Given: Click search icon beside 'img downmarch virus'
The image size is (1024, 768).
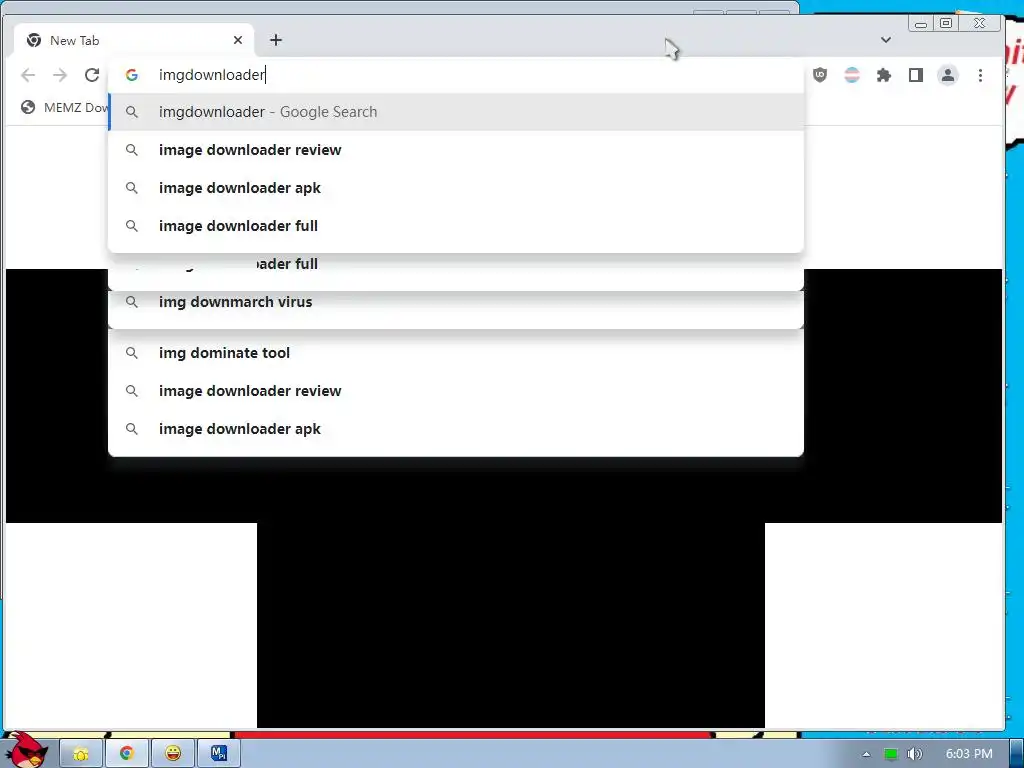Looking at the screenshot, I should click(132, 302).
